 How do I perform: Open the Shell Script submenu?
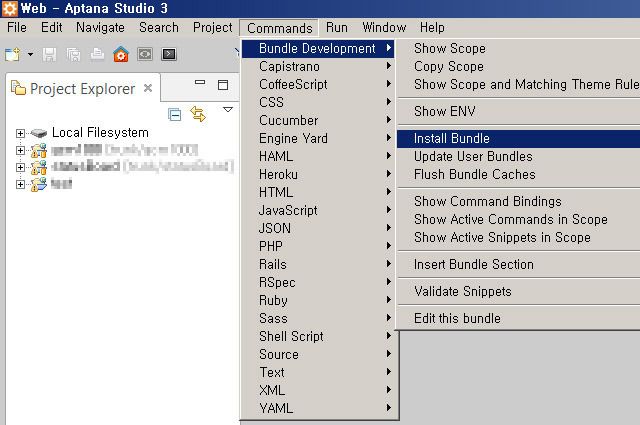tap(318, 336)
